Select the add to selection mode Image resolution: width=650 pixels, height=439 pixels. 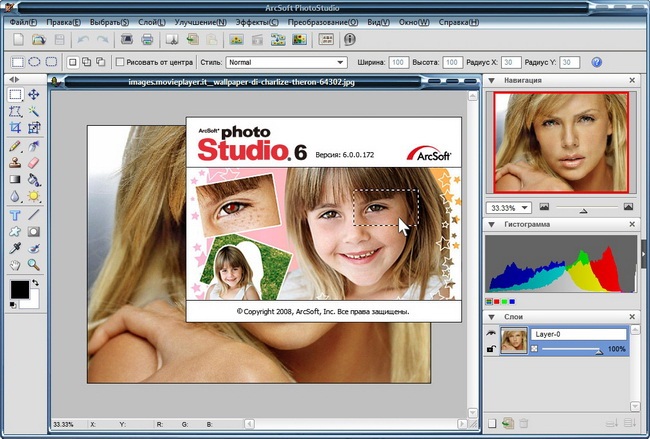(x=86, y=62)
